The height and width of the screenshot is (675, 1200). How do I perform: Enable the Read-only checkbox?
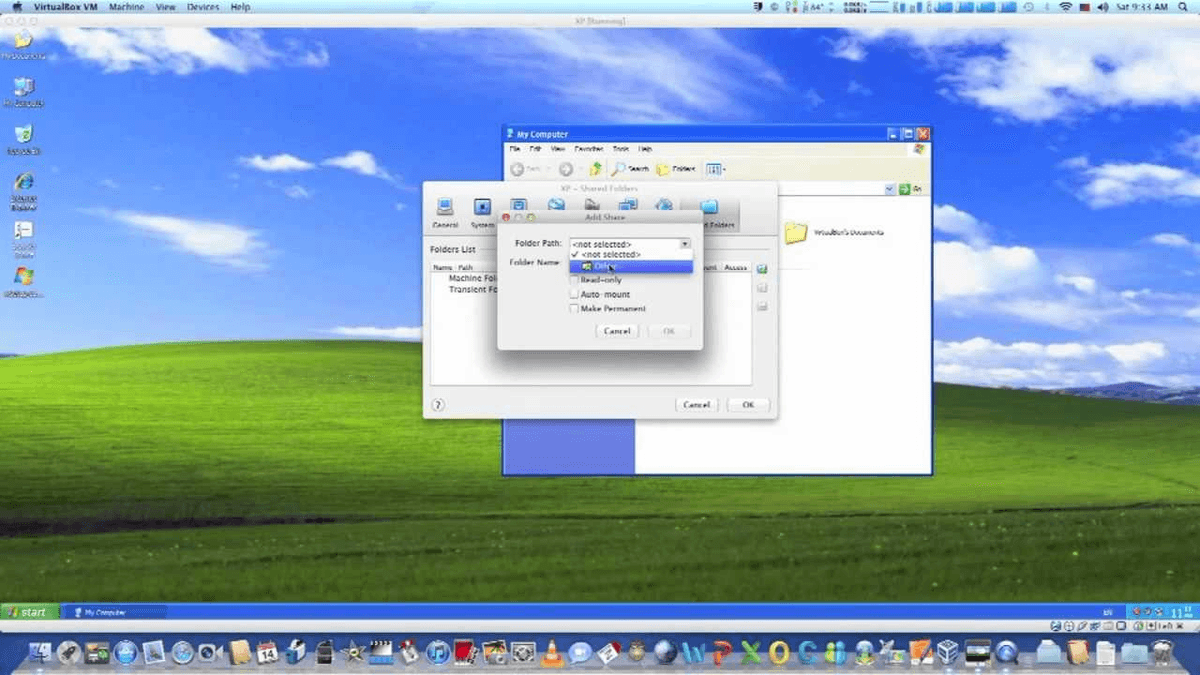tap(575, 281)
